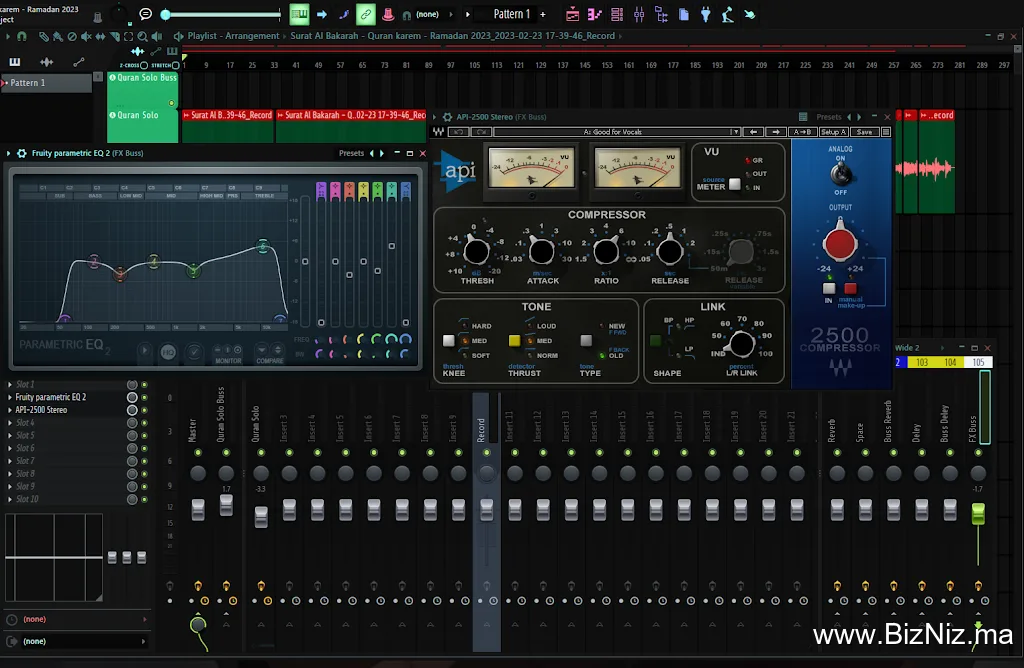Screen dimensions: 1024x668
Task: Select the Draw pencil tool in the playlist toolbar
Action: [x=44, y=37]
